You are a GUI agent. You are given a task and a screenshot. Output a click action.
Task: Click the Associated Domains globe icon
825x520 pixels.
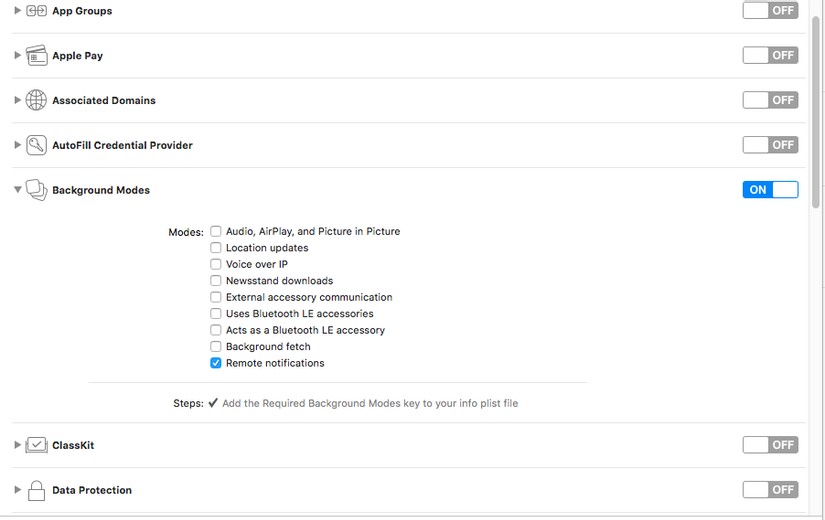[36, 100]
